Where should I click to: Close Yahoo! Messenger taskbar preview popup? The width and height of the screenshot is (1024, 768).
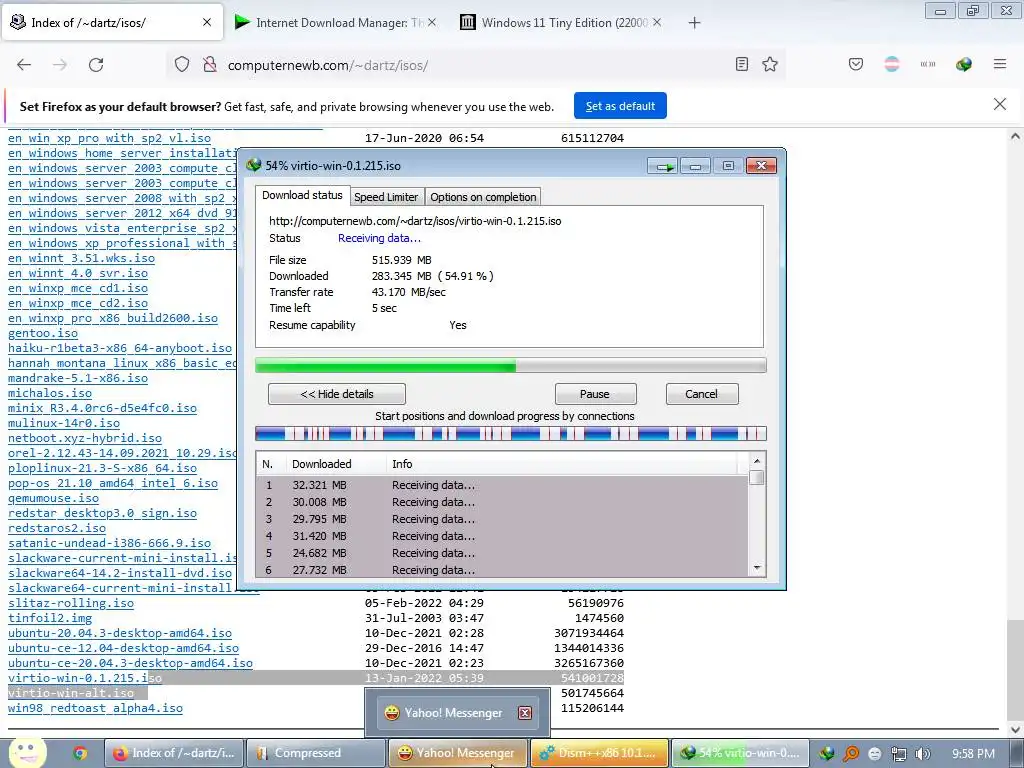click(525, 712)
